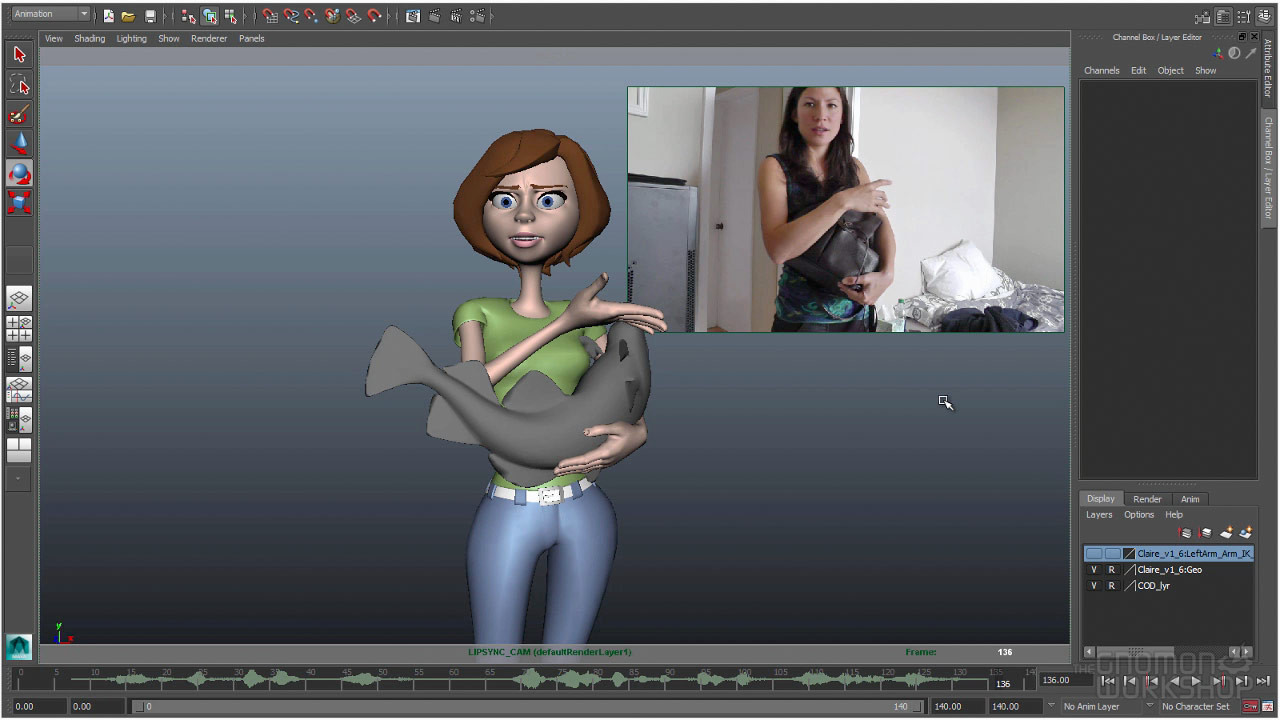The image size is (1280, 720).
Task: Toggle visibility of Claire_v1_6:Geo layer
Action: (1093, 570)
